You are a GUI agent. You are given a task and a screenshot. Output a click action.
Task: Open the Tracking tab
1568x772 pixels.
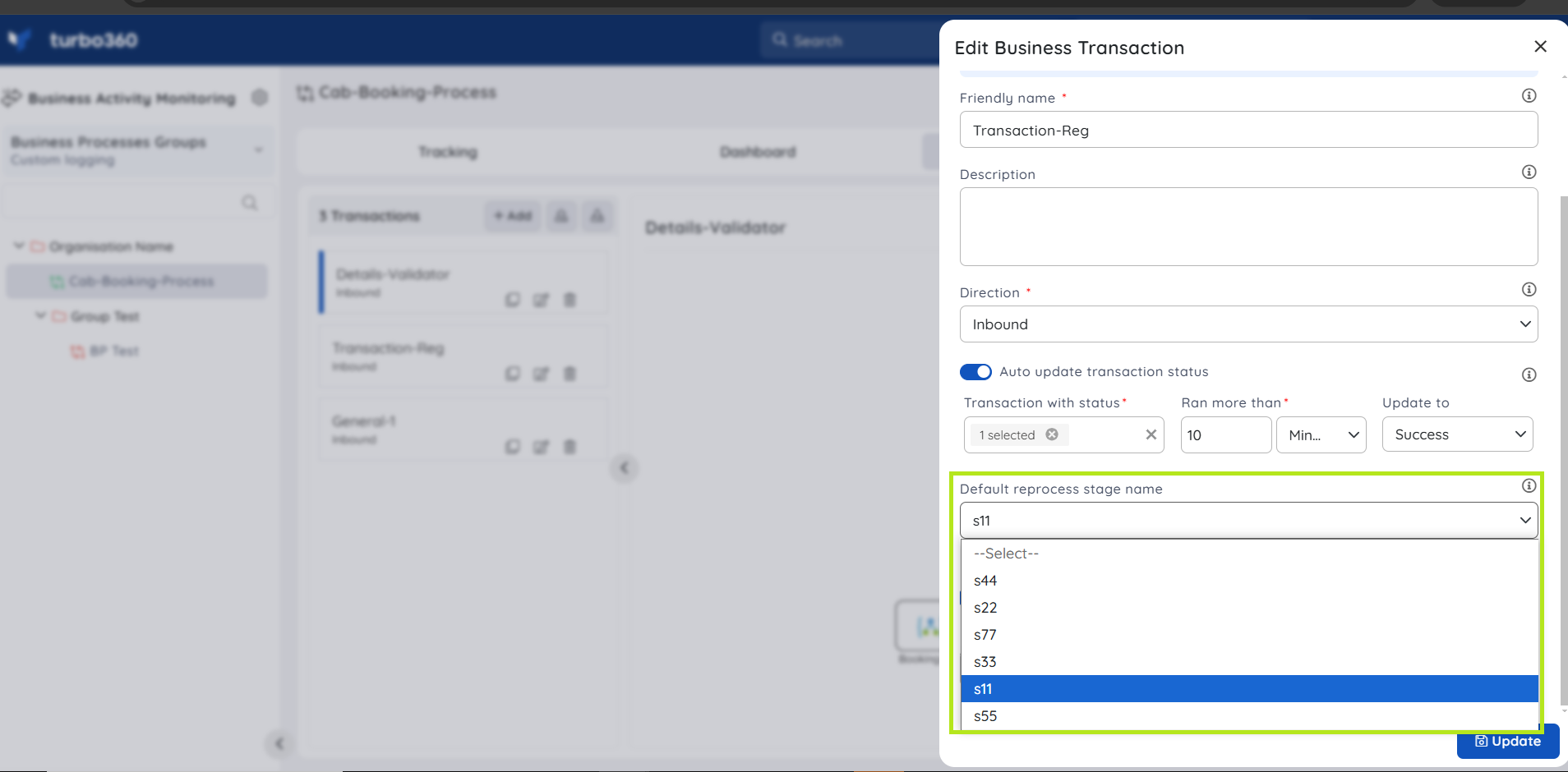pos(448,152)
